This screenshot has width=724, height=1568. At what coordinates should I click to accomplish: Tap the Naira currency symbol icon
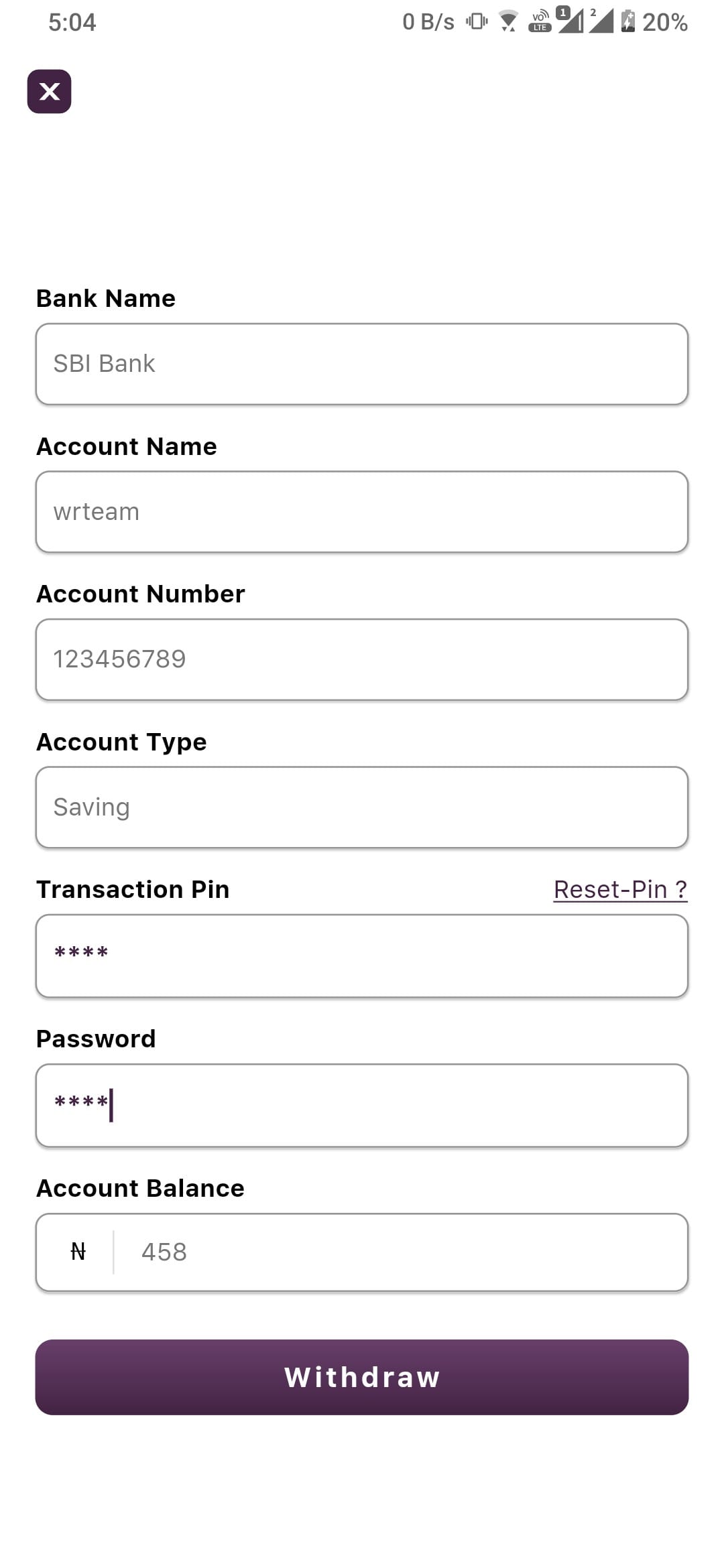(78, 1252)
